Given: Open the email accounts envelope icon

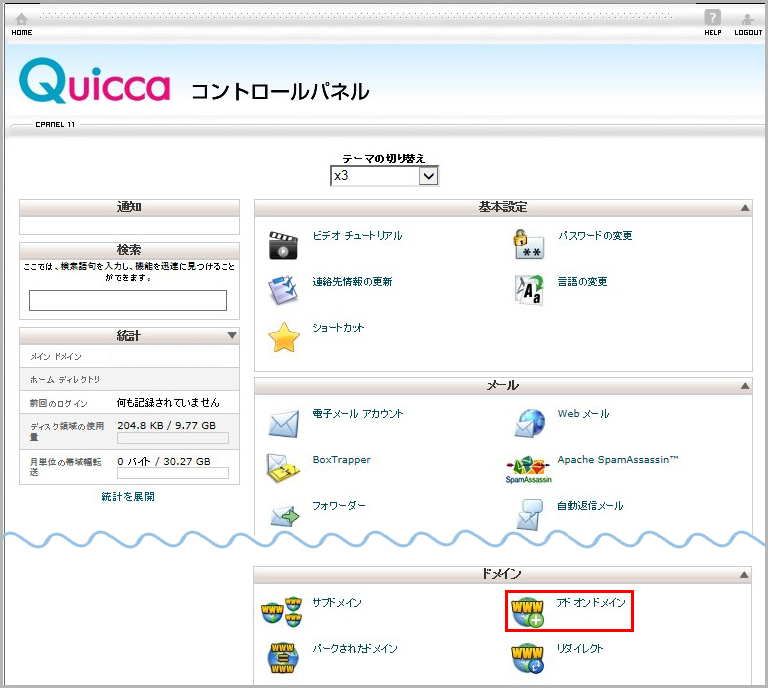Looking at the screenshot, I should 284,423.
